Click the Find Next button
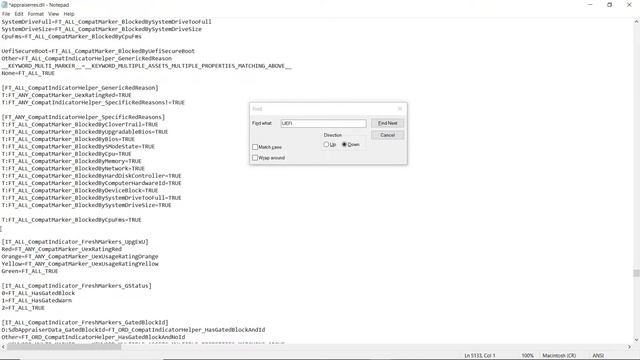The width and height of the screenshot is (640, 360). (387, 123)
